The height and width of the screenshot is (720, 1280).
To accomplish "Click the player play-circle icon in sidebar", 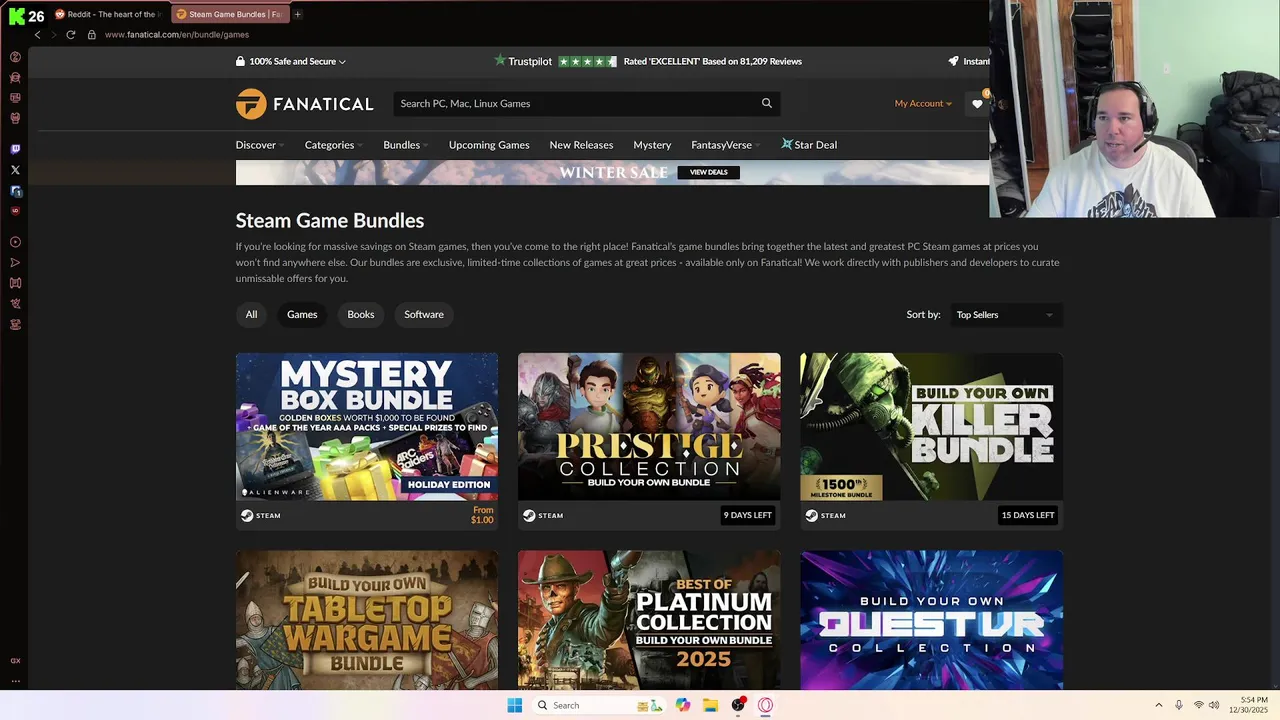I will point(15,242).
